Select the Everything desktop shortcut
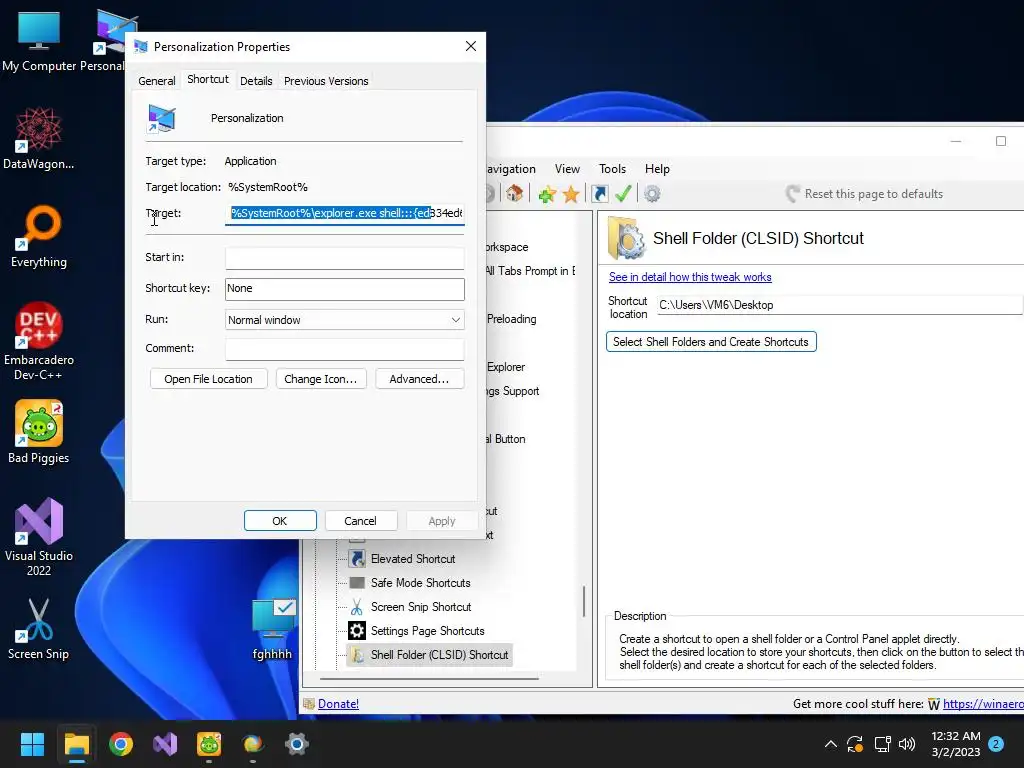The width and height of the screenshot is (1024, 768). [39, 236]
